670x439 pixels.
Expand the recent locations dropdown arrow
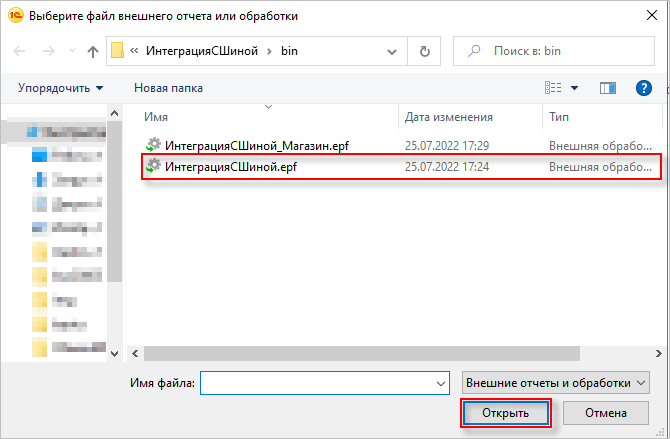[71, 51]
